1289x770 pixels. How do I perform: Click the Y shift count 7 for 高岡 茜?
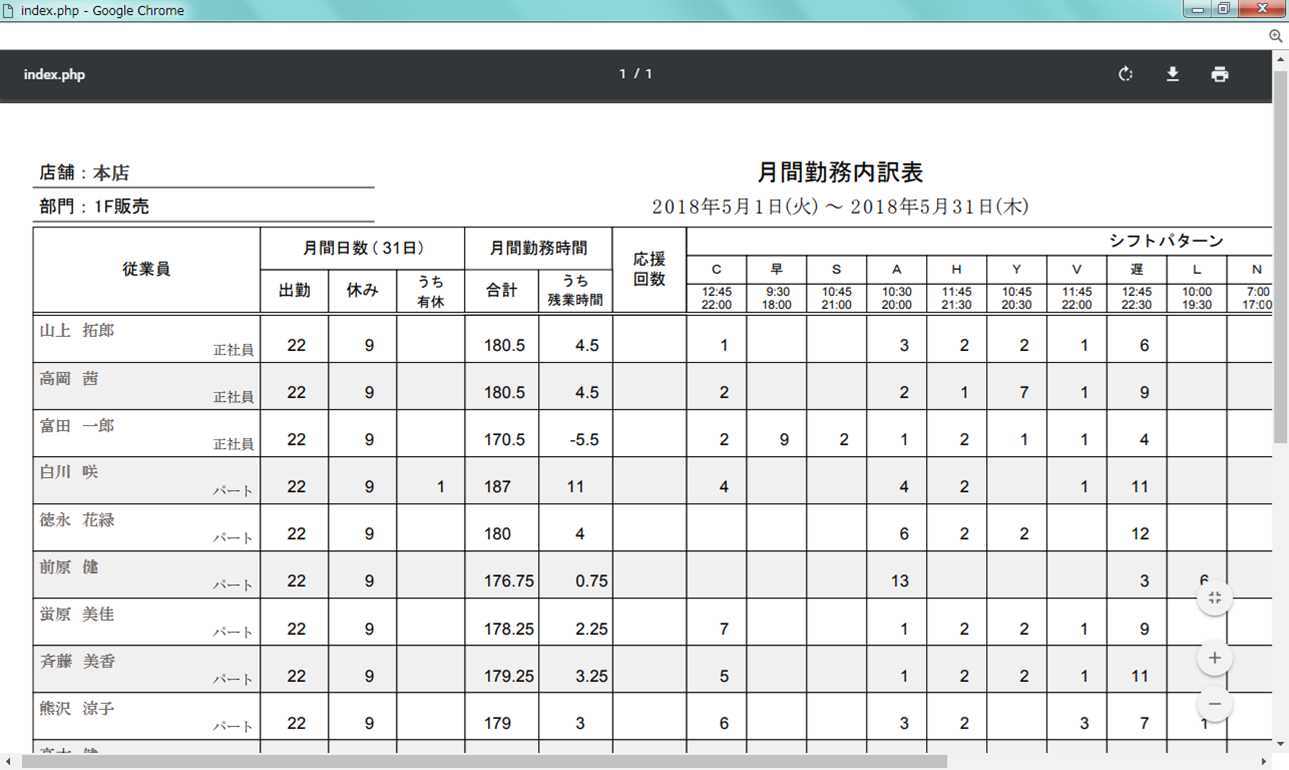coord(1024,393)
